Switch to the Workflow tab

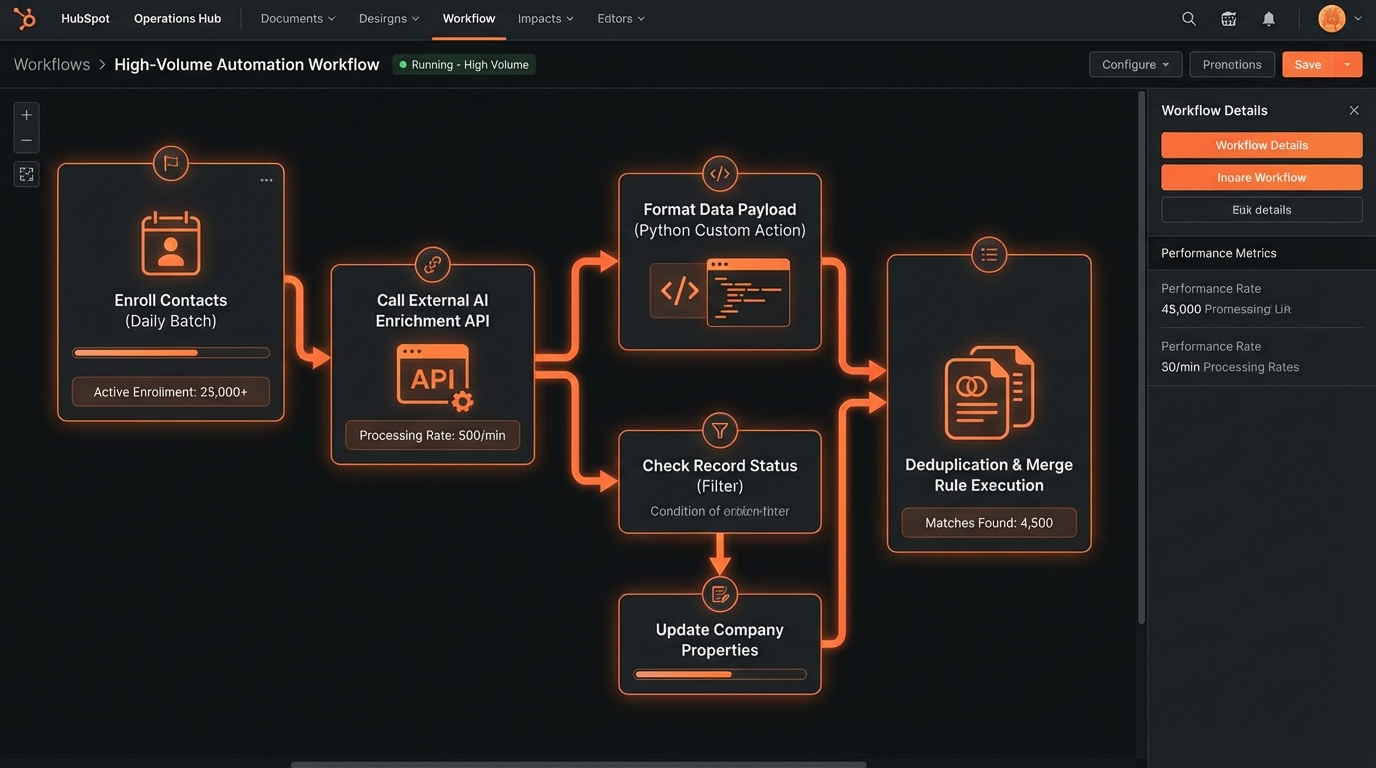coord(469,19)
